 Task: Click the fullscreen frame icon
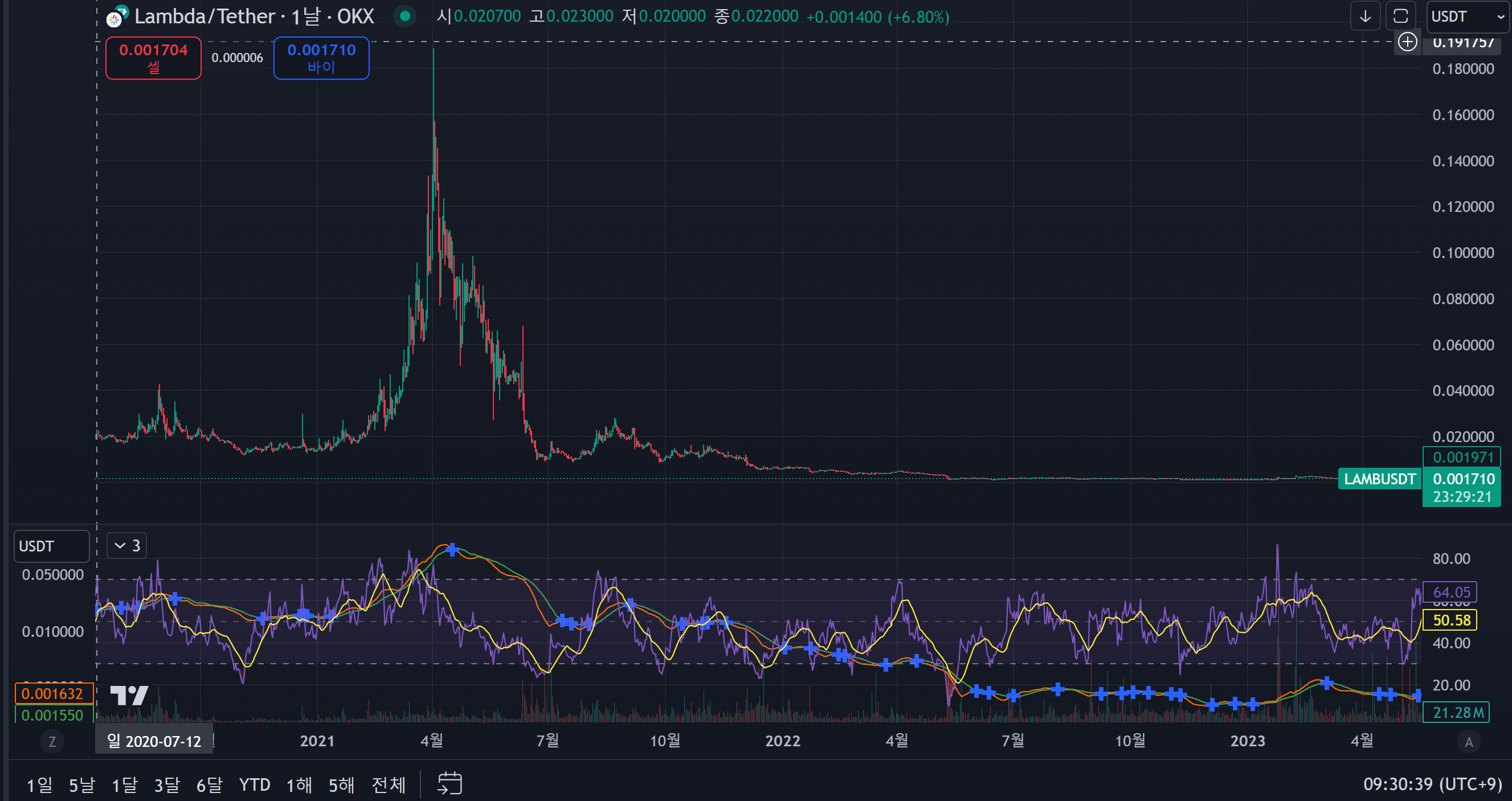coord(1400,17)
